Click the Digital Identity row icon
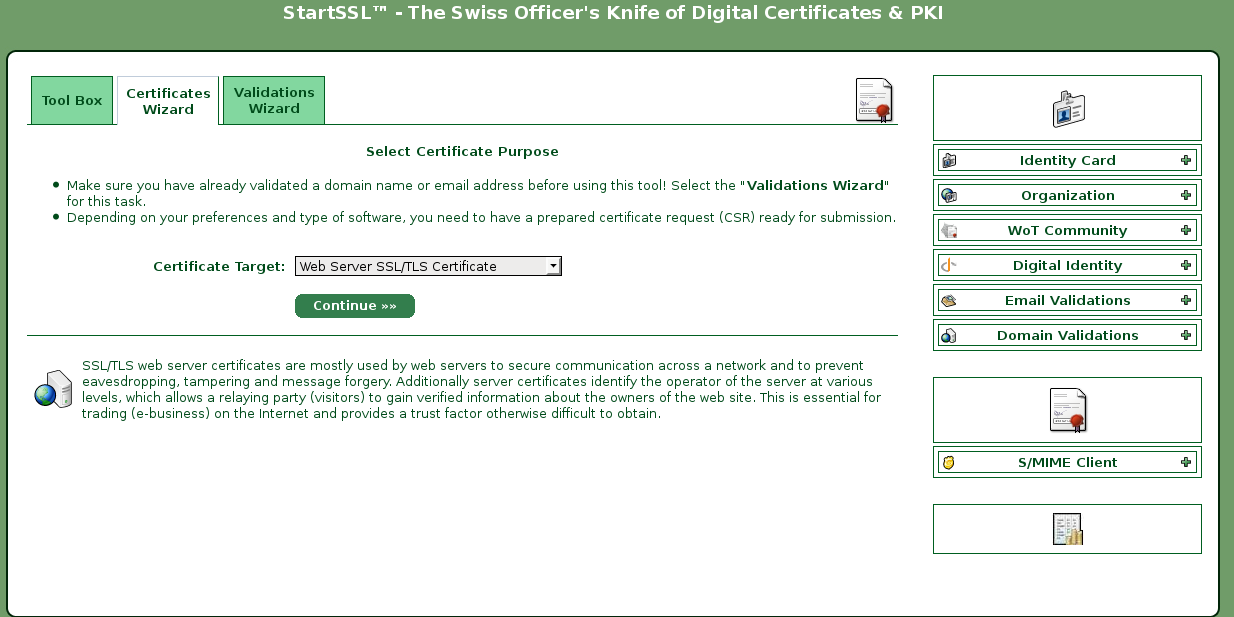1234x617 pixels. (x=949, y=265)
